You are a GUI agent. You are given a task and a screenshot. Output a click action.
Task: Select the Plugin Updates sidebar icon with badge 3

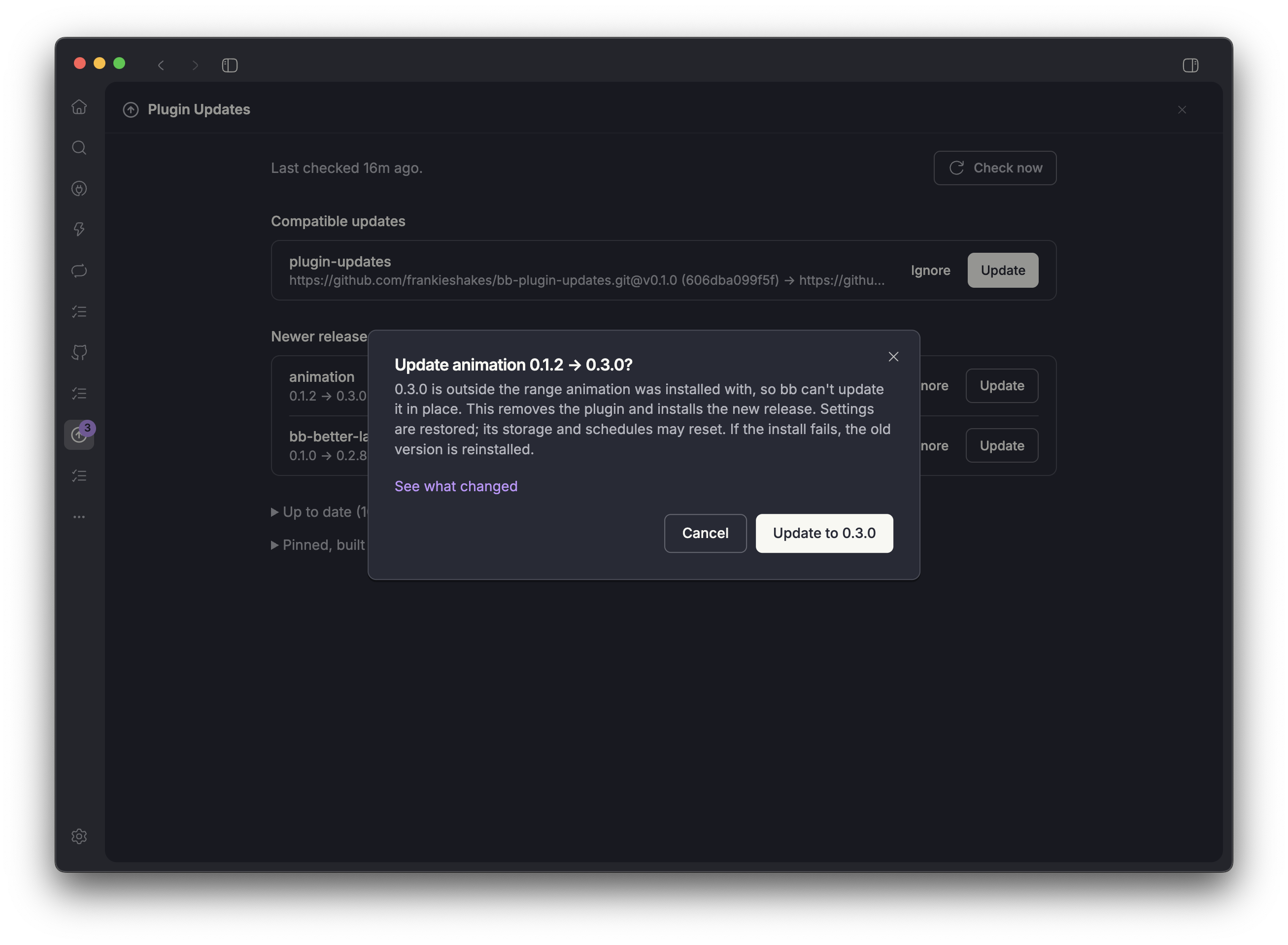(x=79, y=435)
